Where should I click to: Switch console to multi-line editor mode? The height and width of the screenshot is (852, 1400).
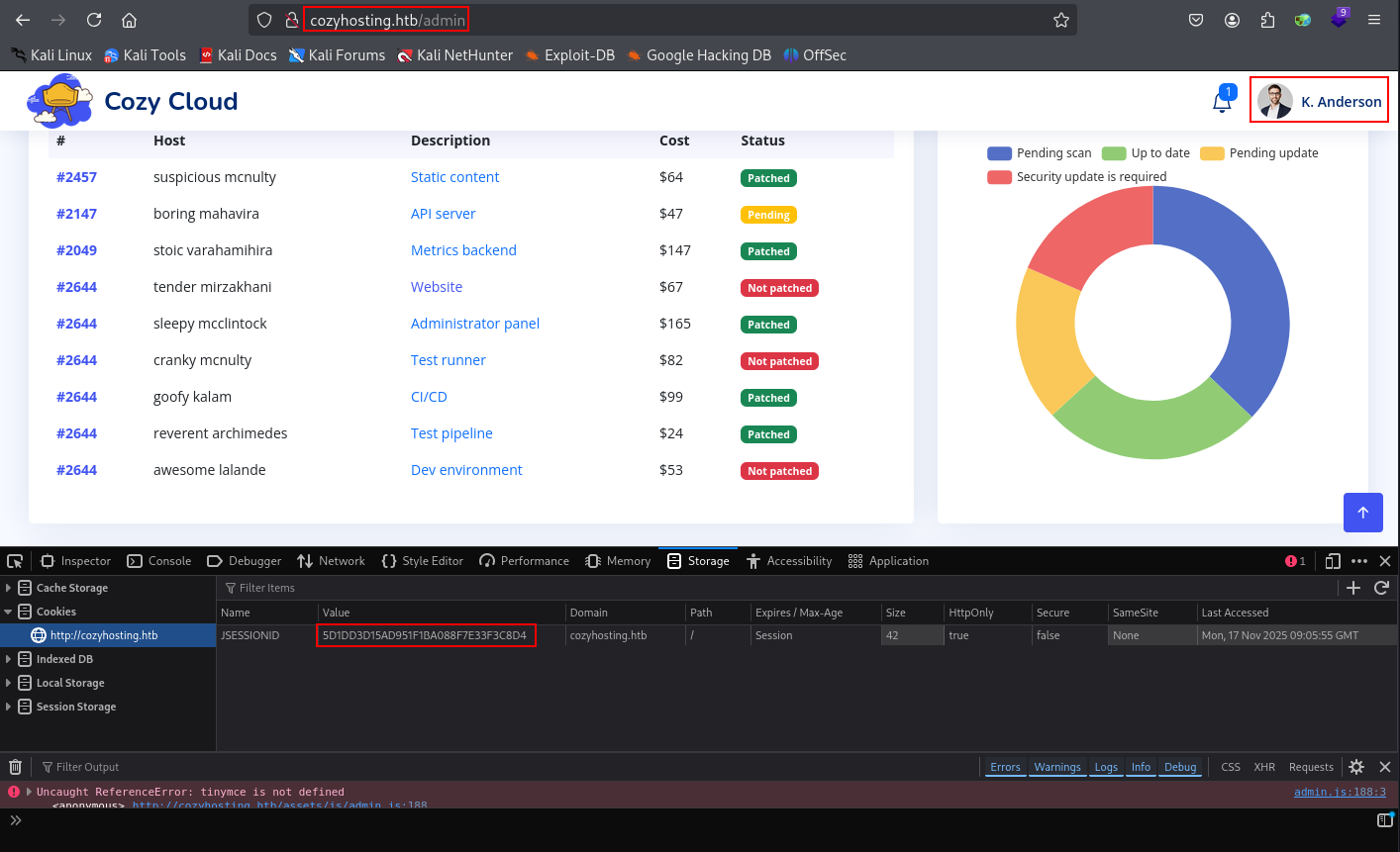1385,819
